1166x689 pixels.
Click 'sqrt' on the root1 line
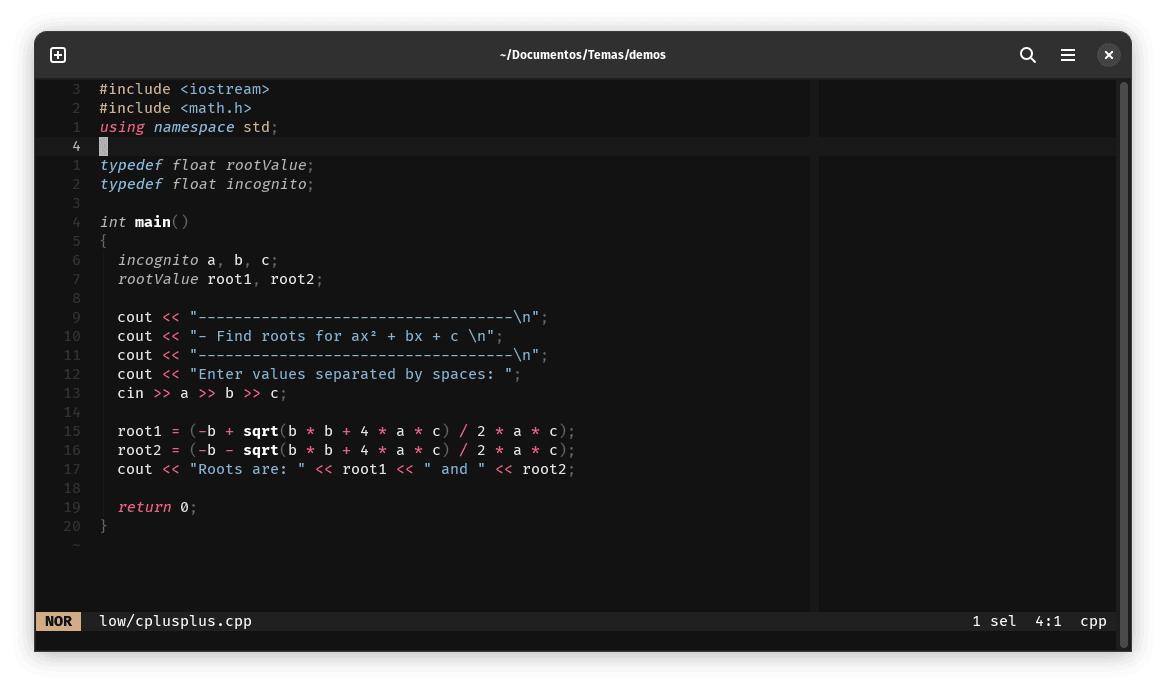tap(261, 431)
